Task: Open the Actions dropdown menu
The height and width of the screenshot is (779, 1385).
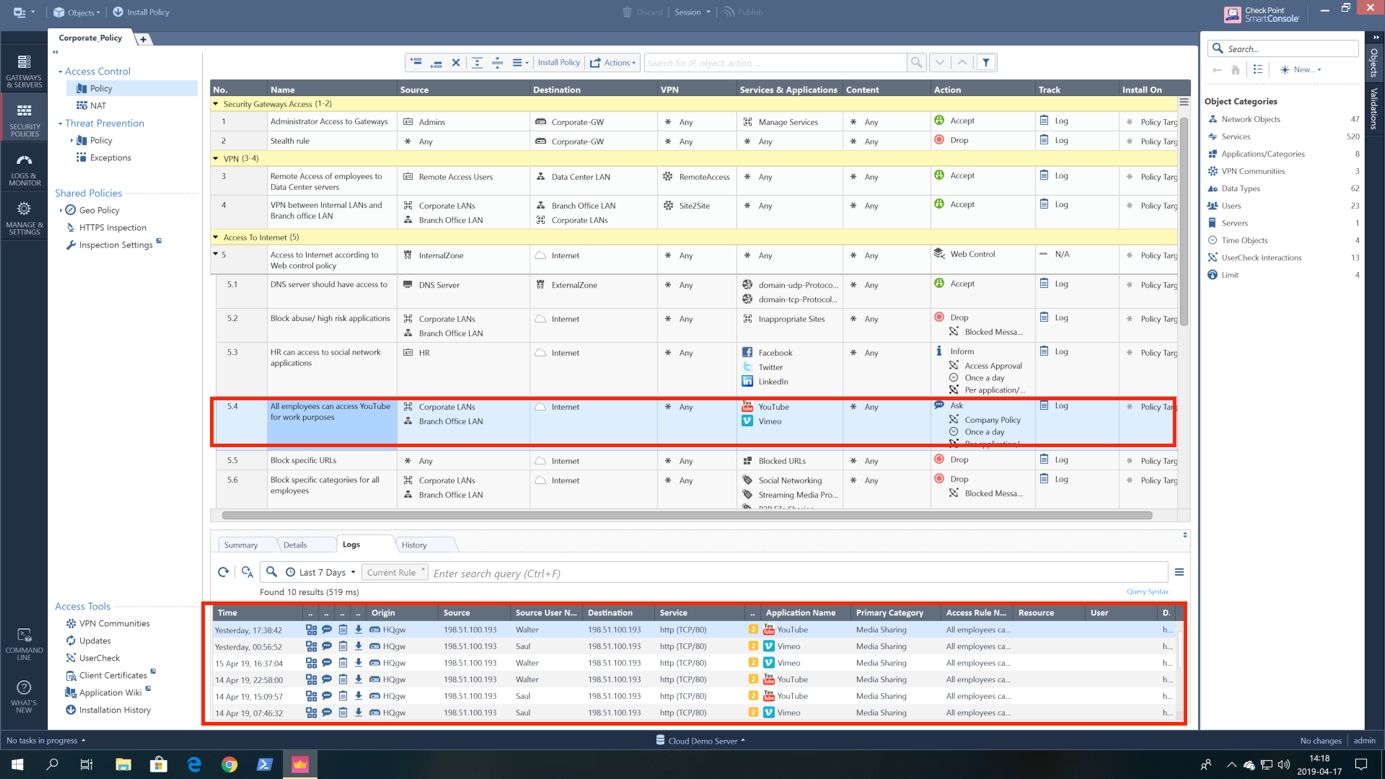Action: pos(613,63)
